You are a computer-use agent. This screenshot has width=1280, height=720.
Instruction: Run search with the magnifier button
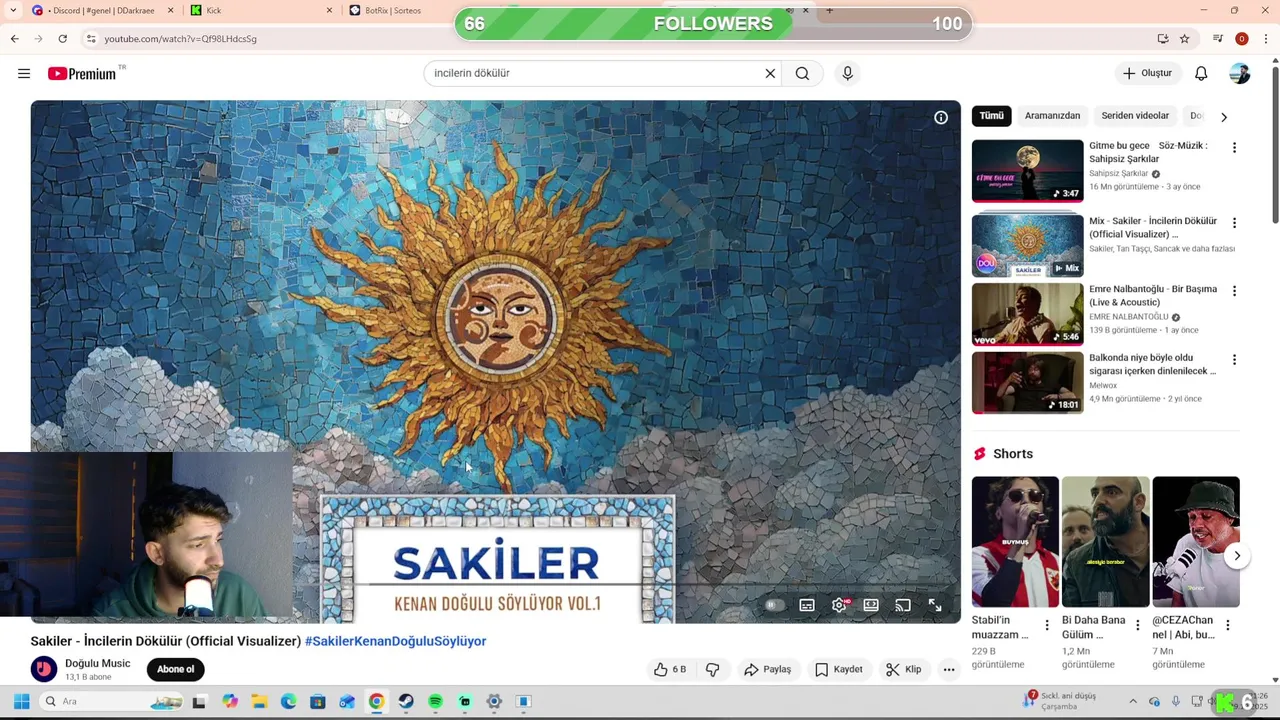pyautogui.click(x=802, y=73)
